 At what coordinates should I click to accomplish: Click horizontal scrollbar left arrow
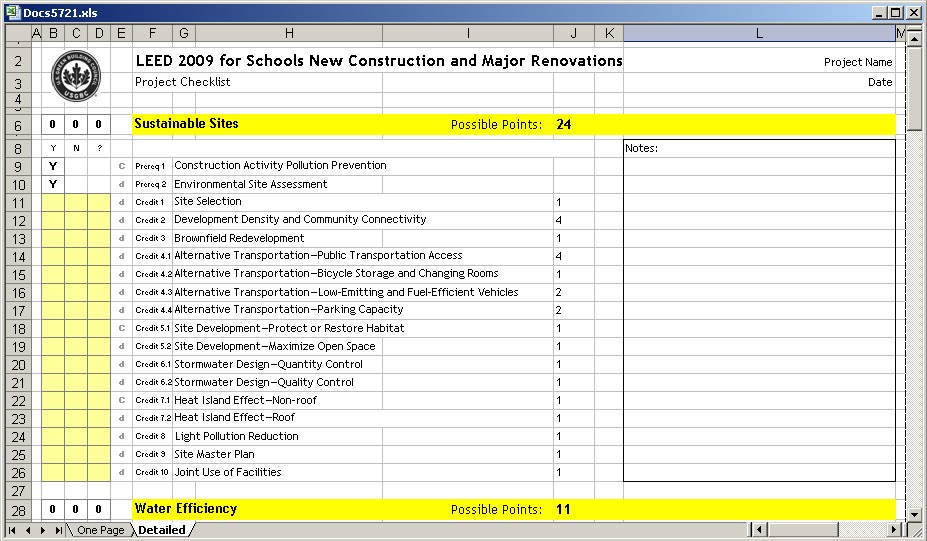759,529
